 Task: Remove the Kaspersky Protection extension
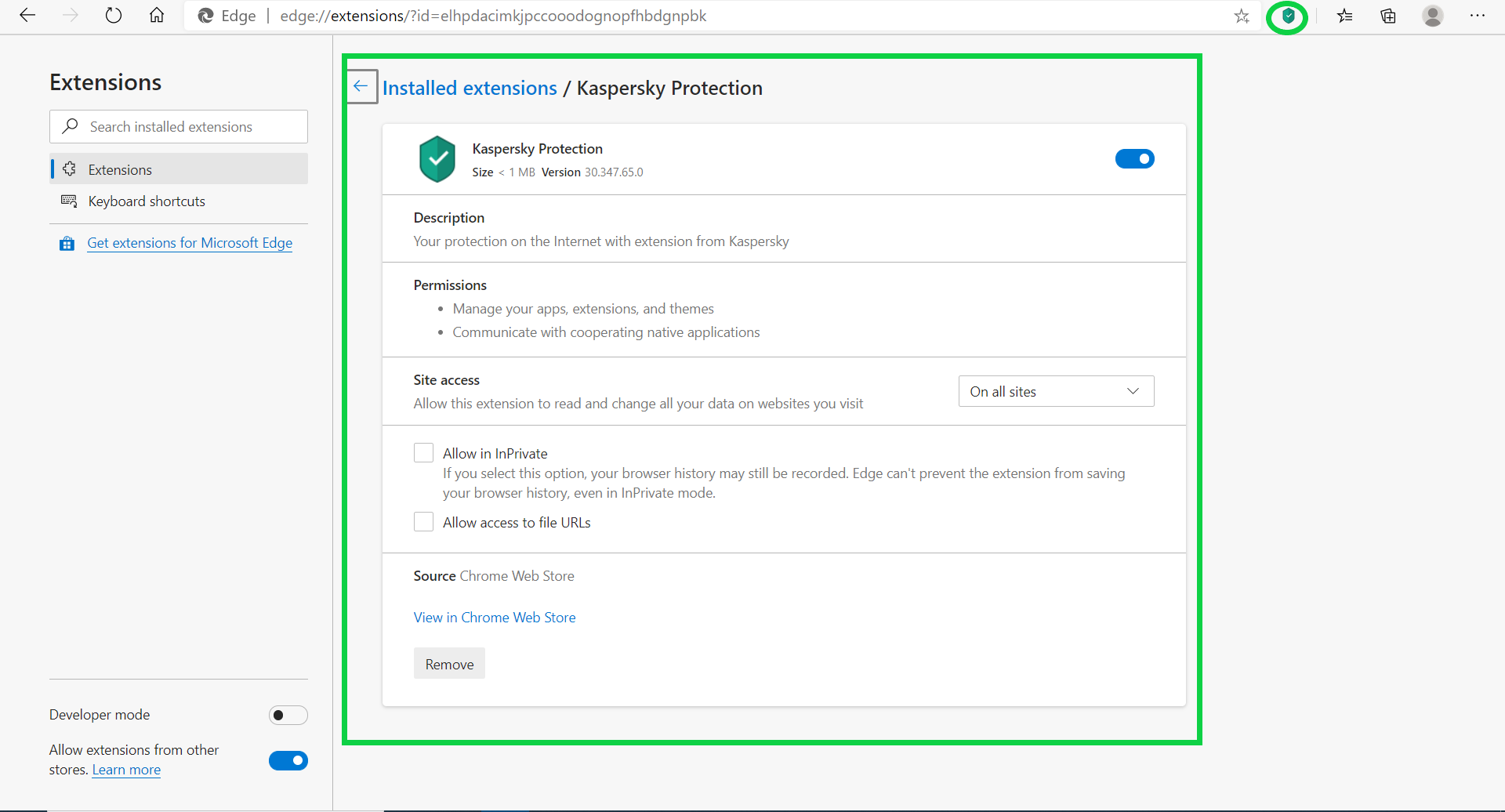click(449, 664)
